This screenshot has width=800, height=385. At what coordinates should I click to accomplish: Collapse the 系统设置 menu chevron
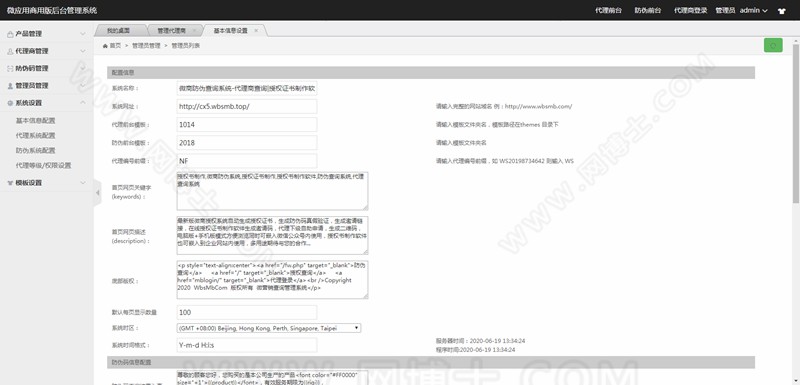pos(83,103)
